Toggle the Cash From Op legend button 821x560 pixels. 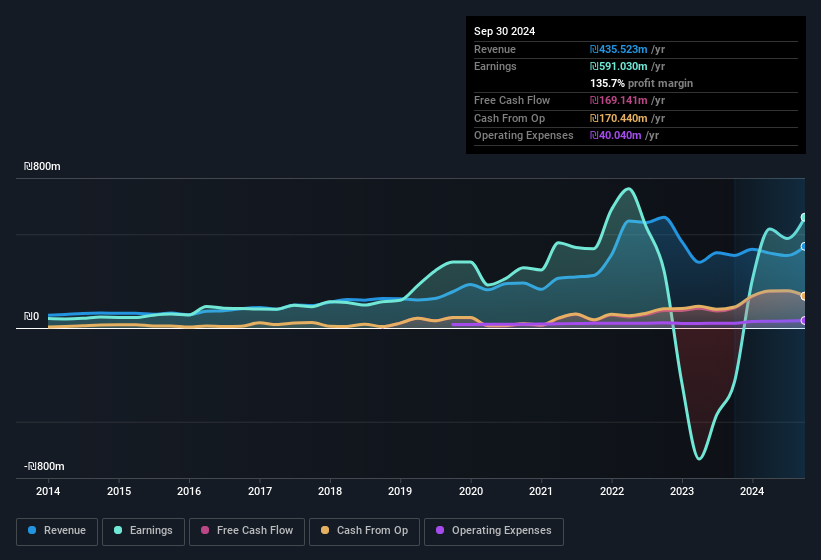(x=364, y=532)
